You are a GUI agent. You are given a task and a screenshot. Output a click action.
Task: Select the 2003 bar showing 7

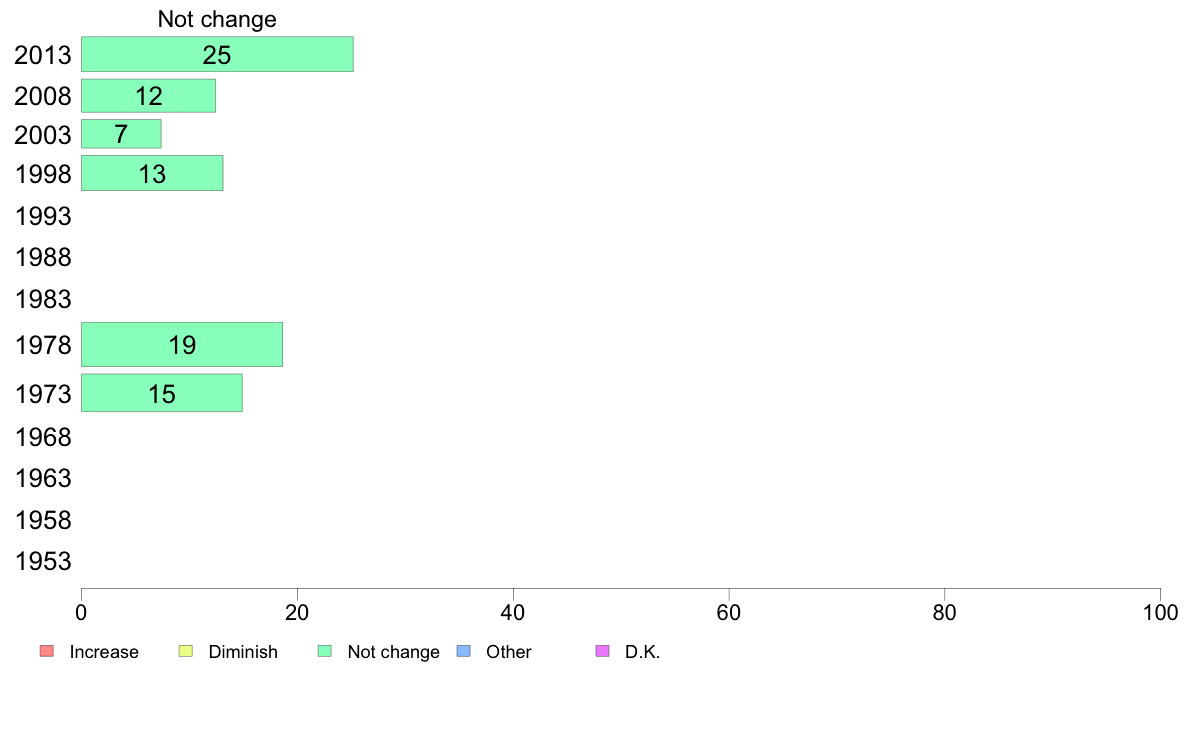[x=121, y=134]
